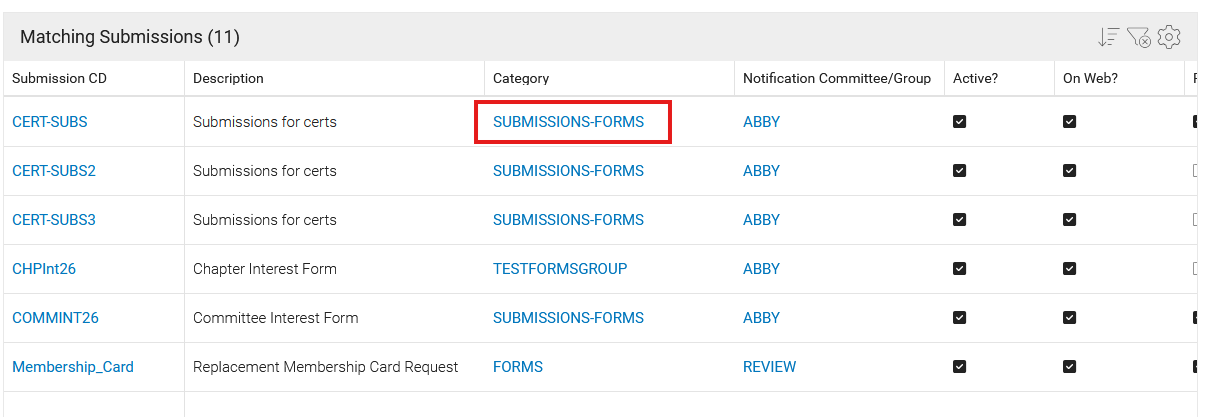Open the CERT-SUBS2 submission
This screenshot has height=417, width=1206.
[54, 171]
